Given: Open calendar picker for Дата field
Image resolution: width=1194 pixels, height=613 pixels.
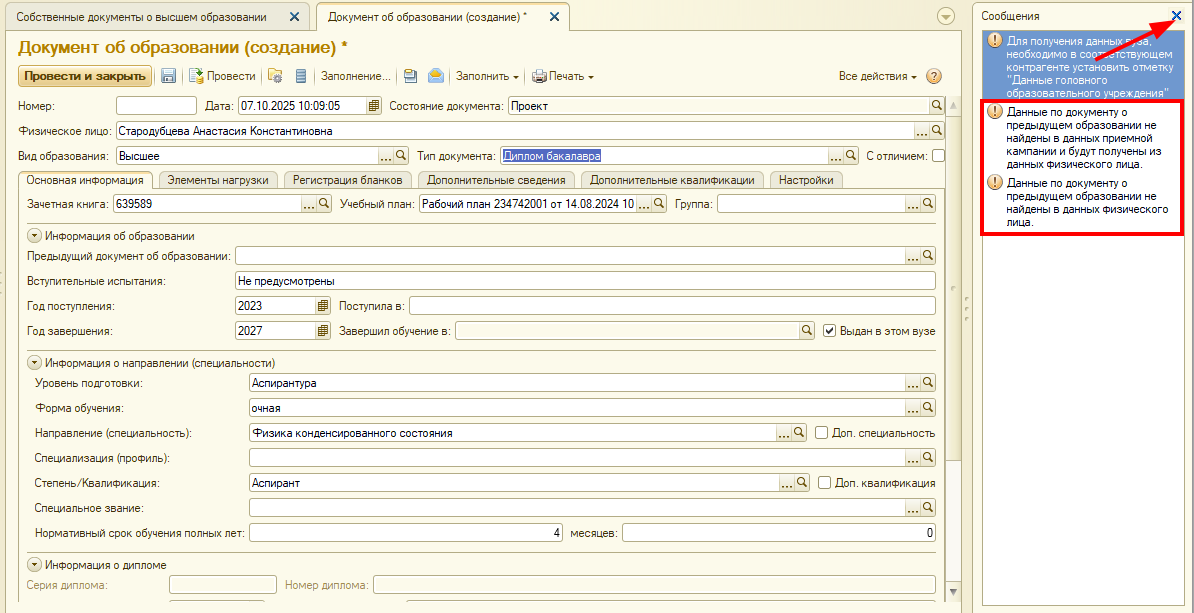Looking at the screenshot, I should (374, 106).
